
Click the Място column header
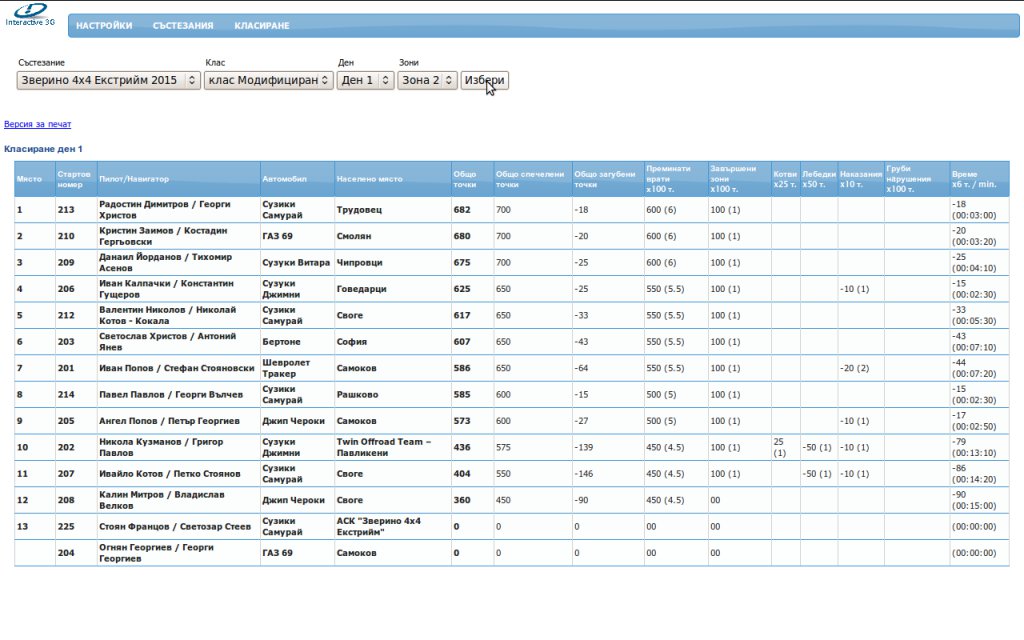pos(29,179)
